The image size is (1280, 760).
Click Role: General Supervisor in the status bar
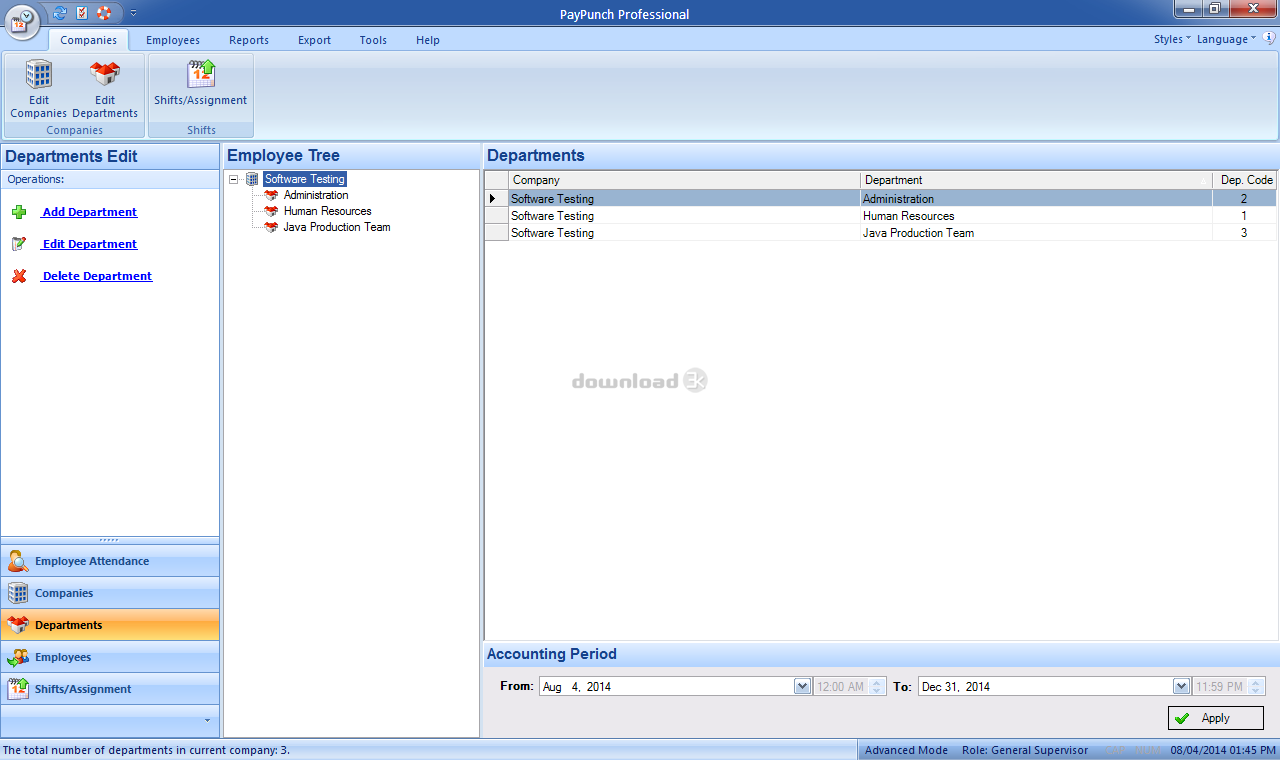click(1025, 750)
